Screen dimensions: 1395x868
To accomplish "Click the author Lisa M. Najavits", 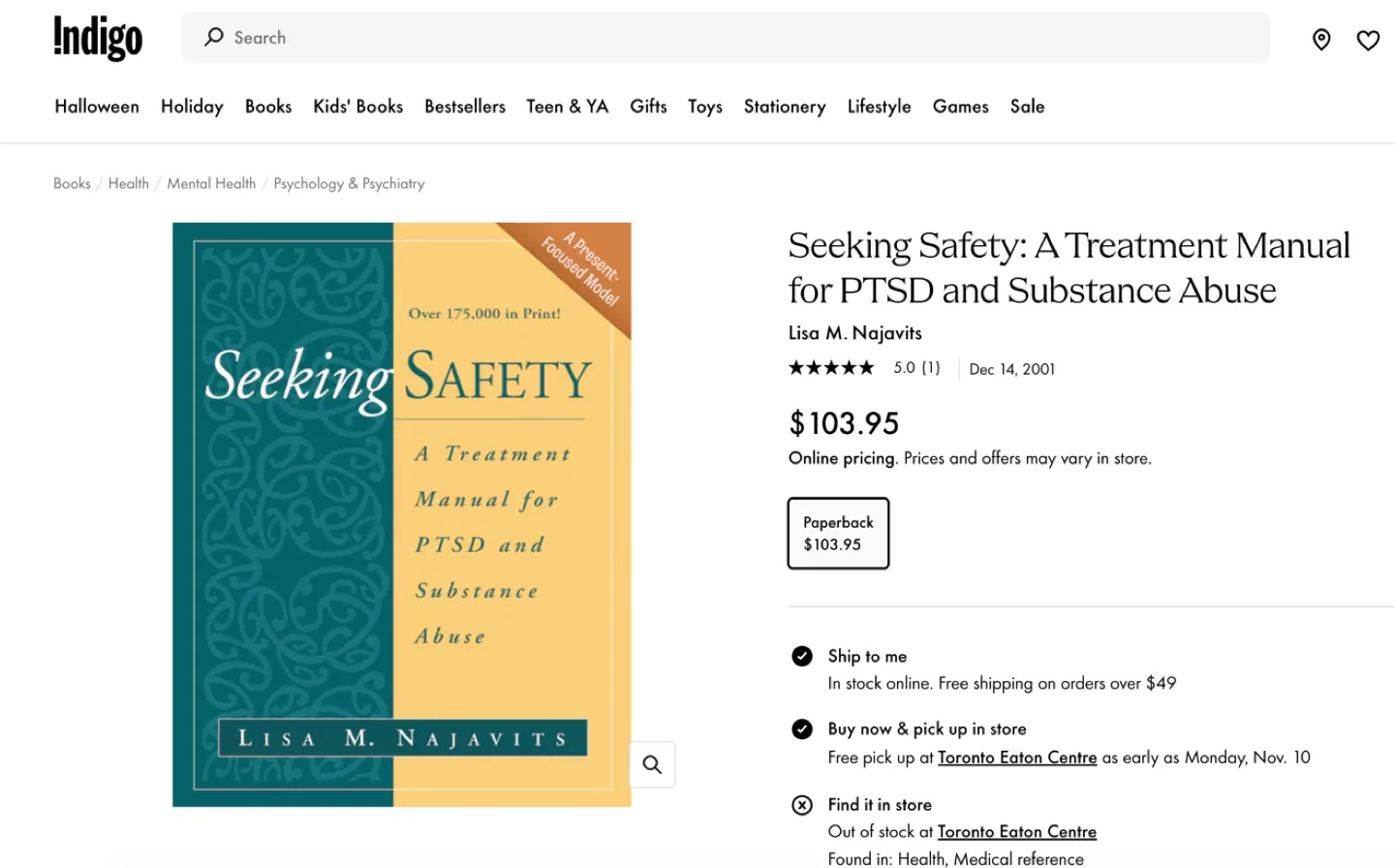I will tap(854, 332).
